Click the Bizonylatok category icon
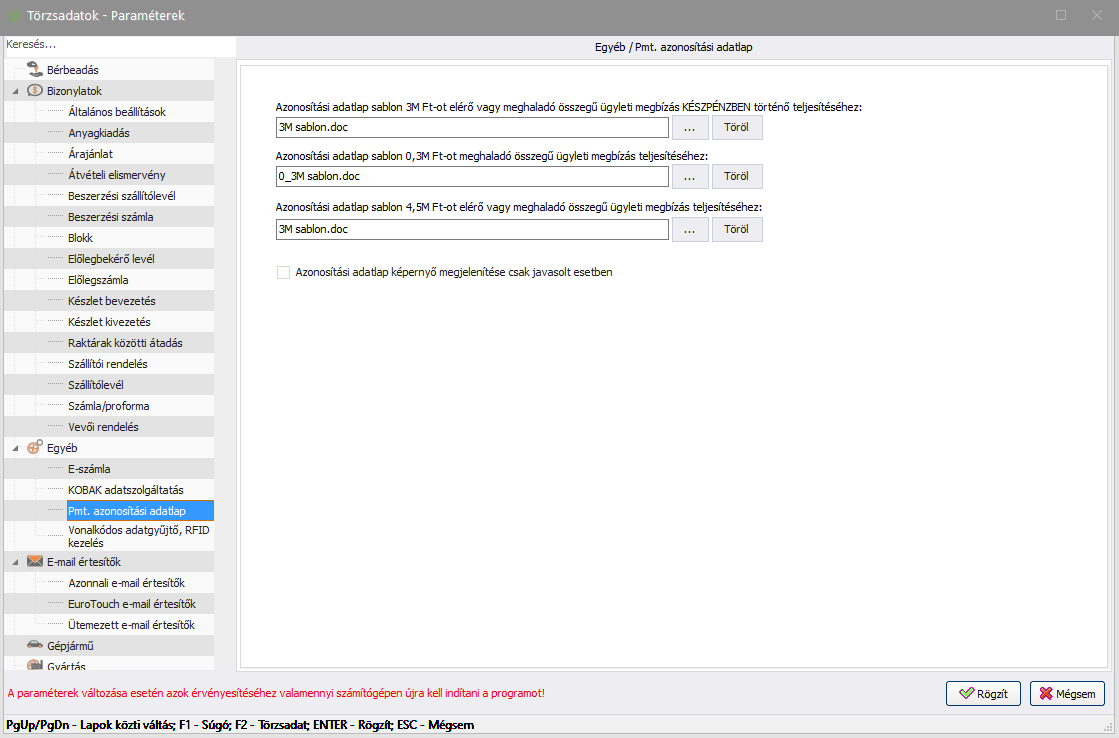1119x738 pixels. 34,91
